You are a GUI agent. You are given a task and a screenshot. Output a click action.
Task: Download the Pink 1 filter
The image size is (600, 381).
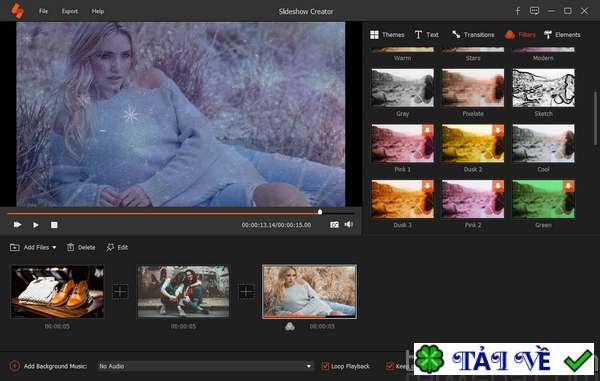[427, 130]
